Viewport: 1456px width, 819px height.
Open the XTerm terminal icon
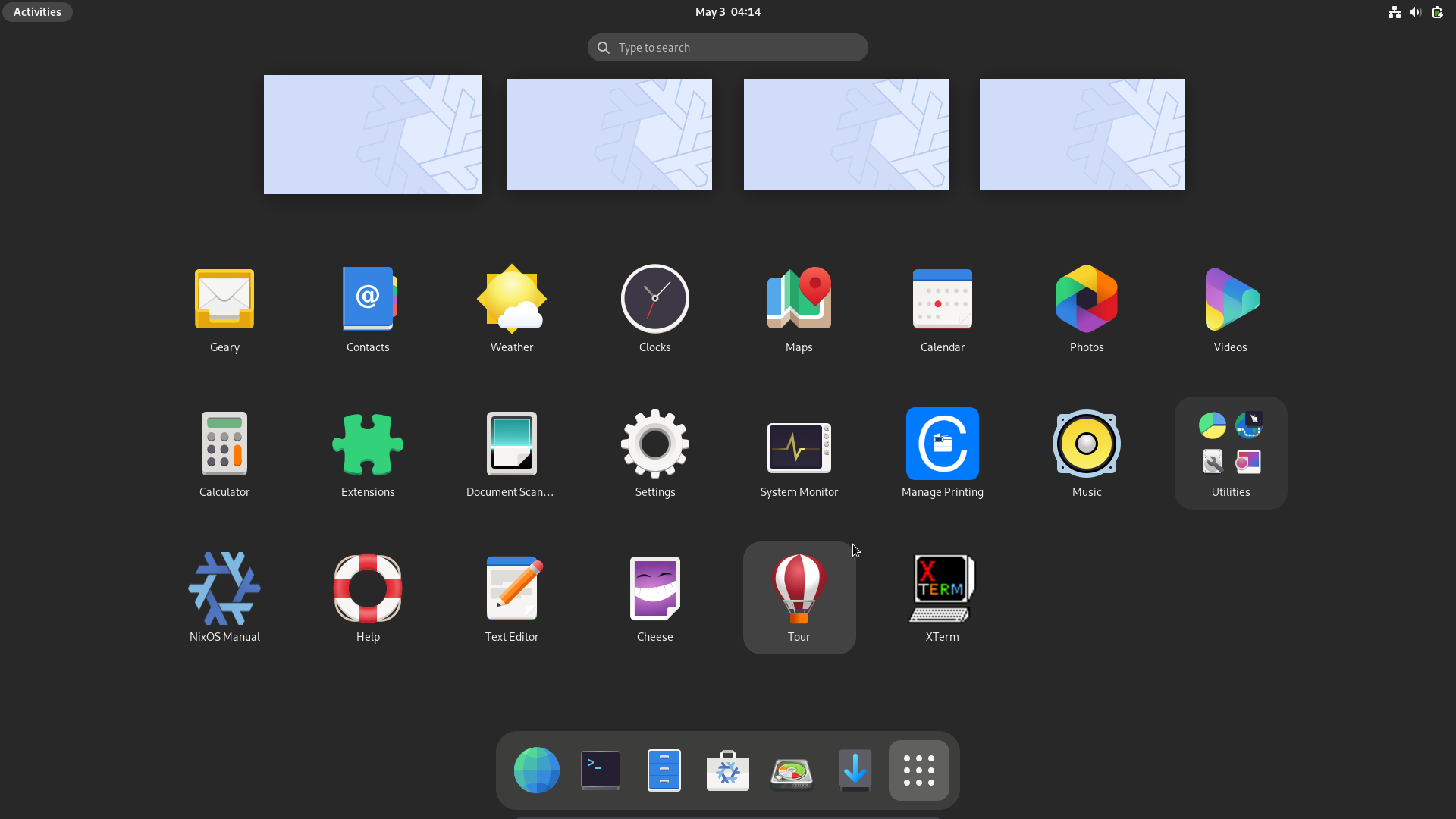click(x=942, y=589)
